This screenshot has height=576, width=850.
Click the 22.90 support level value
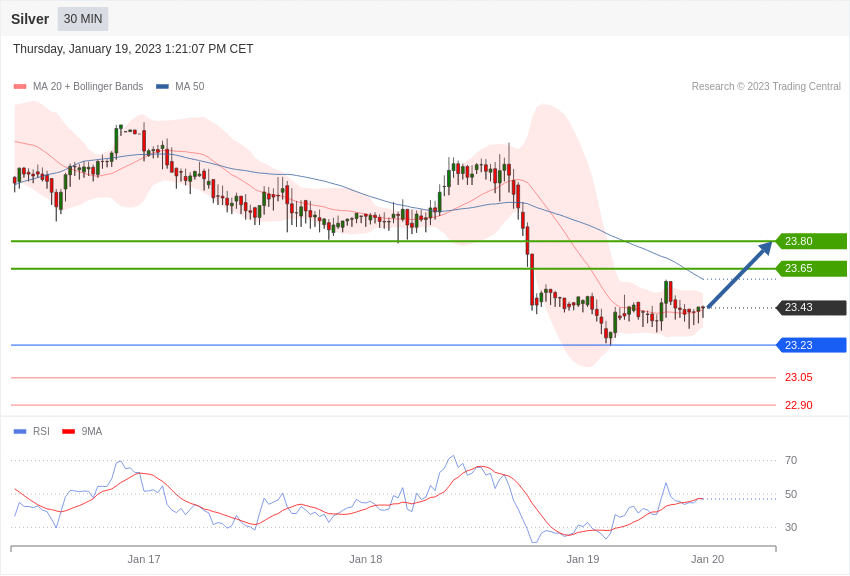(799, 405)
